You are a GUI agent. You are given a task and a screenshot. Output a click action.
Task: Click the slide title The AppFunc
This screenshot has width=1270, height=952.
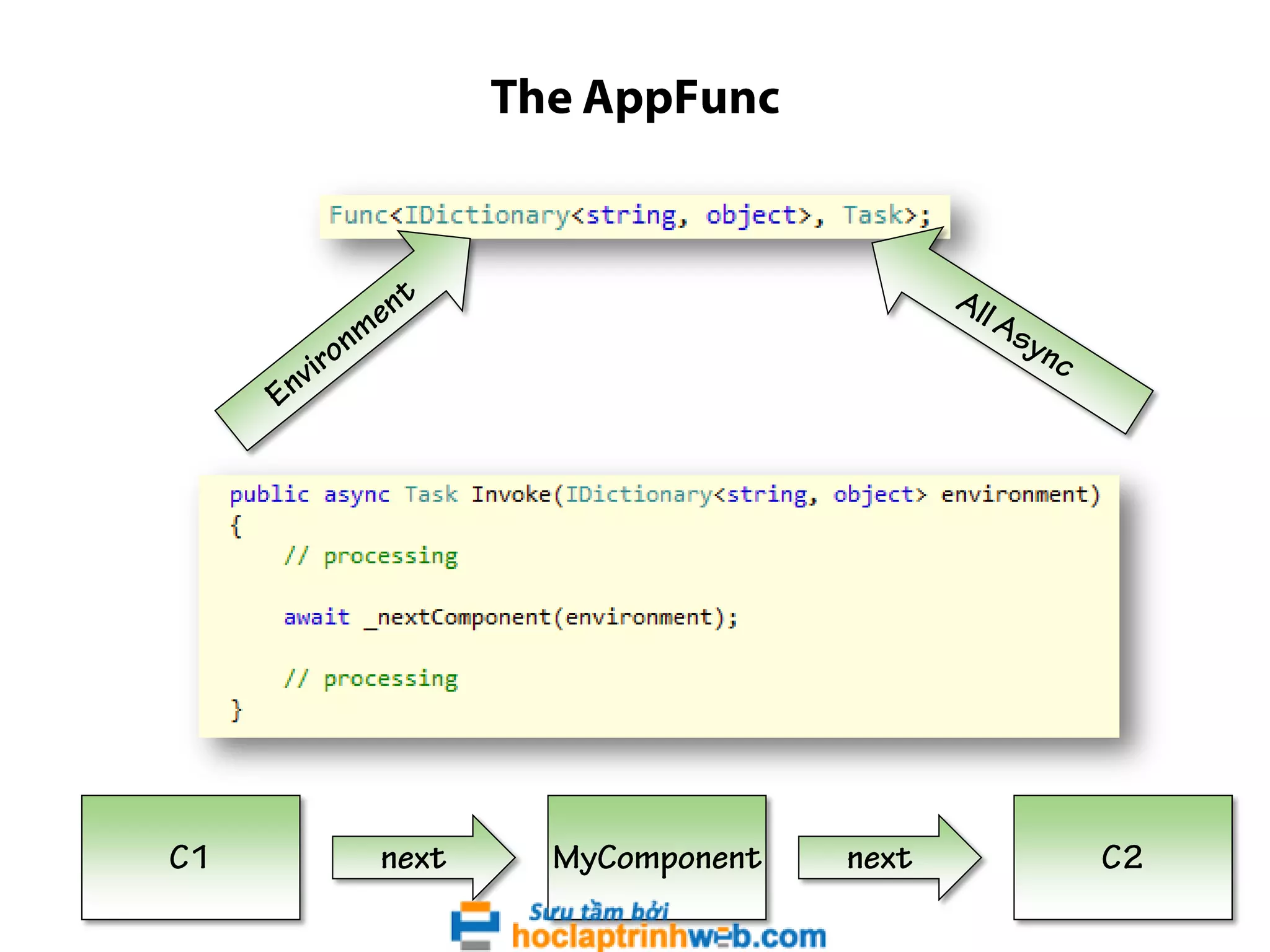634,97
